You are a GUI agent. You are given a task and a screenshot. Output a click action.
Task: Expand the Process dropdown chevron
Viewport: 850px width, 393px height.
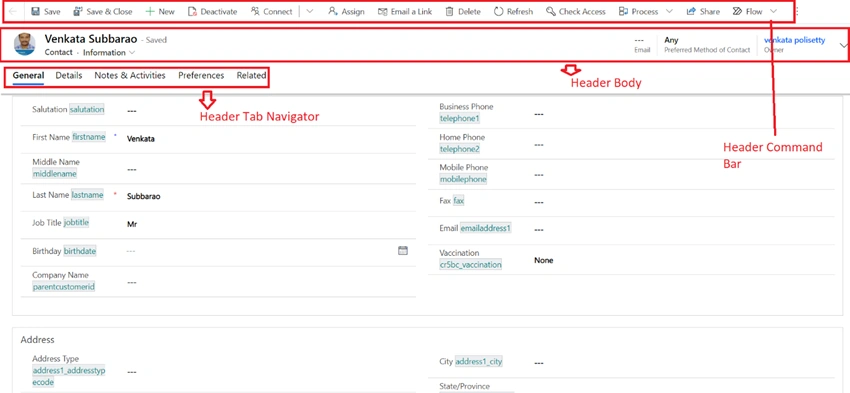[x=669, y=11]
